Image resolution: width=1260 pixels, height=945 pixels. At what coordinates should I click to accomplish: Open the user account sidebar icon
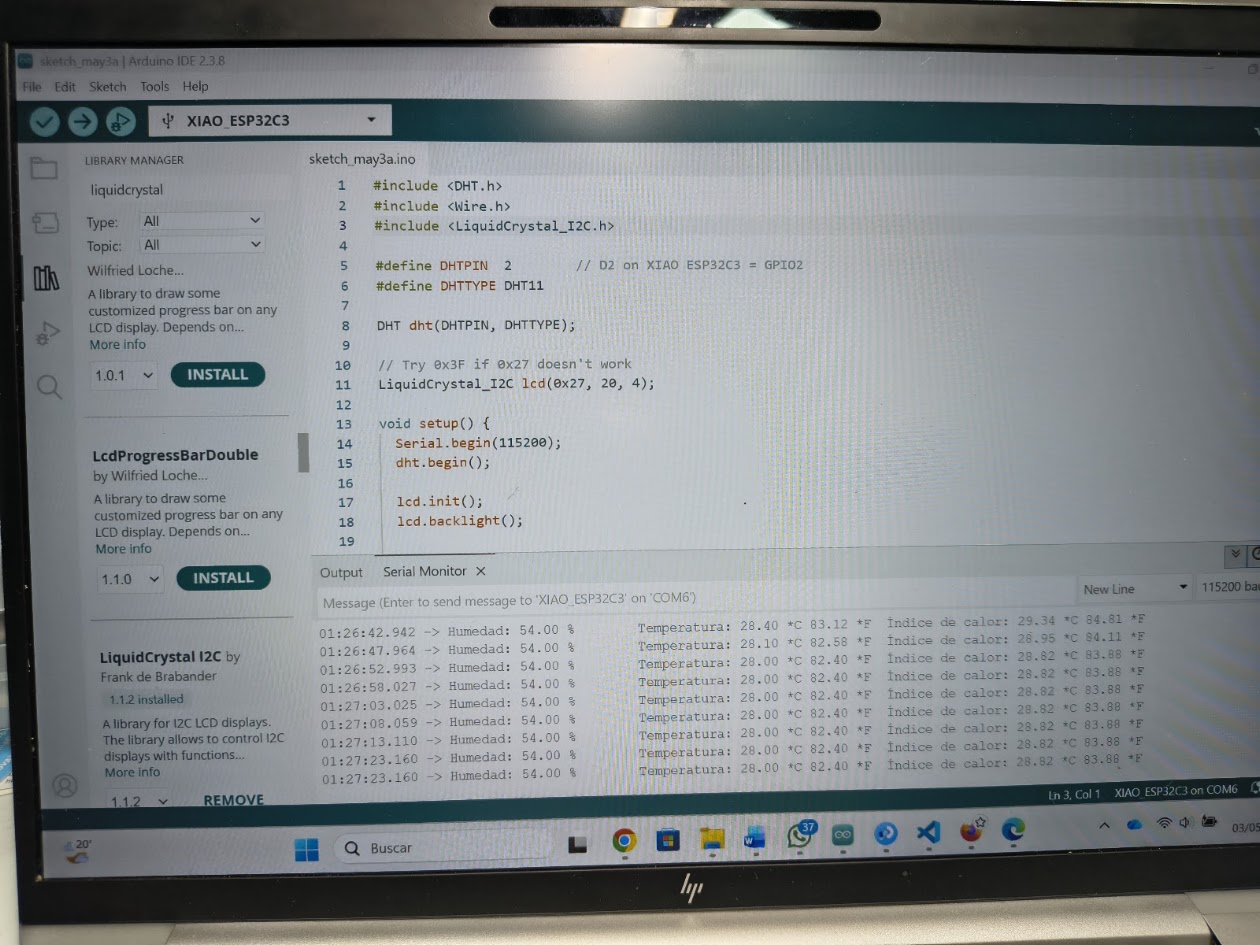[64, 785]
